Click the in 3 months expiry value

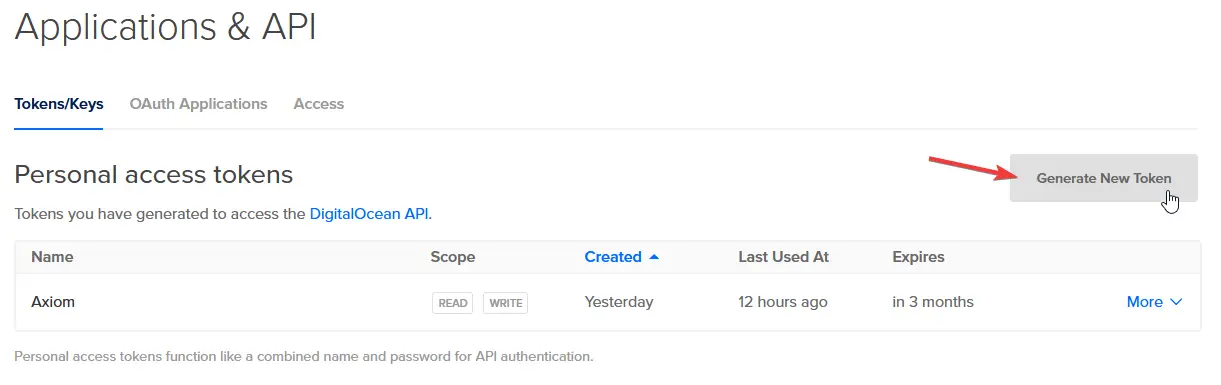click(x=933, y=302)
